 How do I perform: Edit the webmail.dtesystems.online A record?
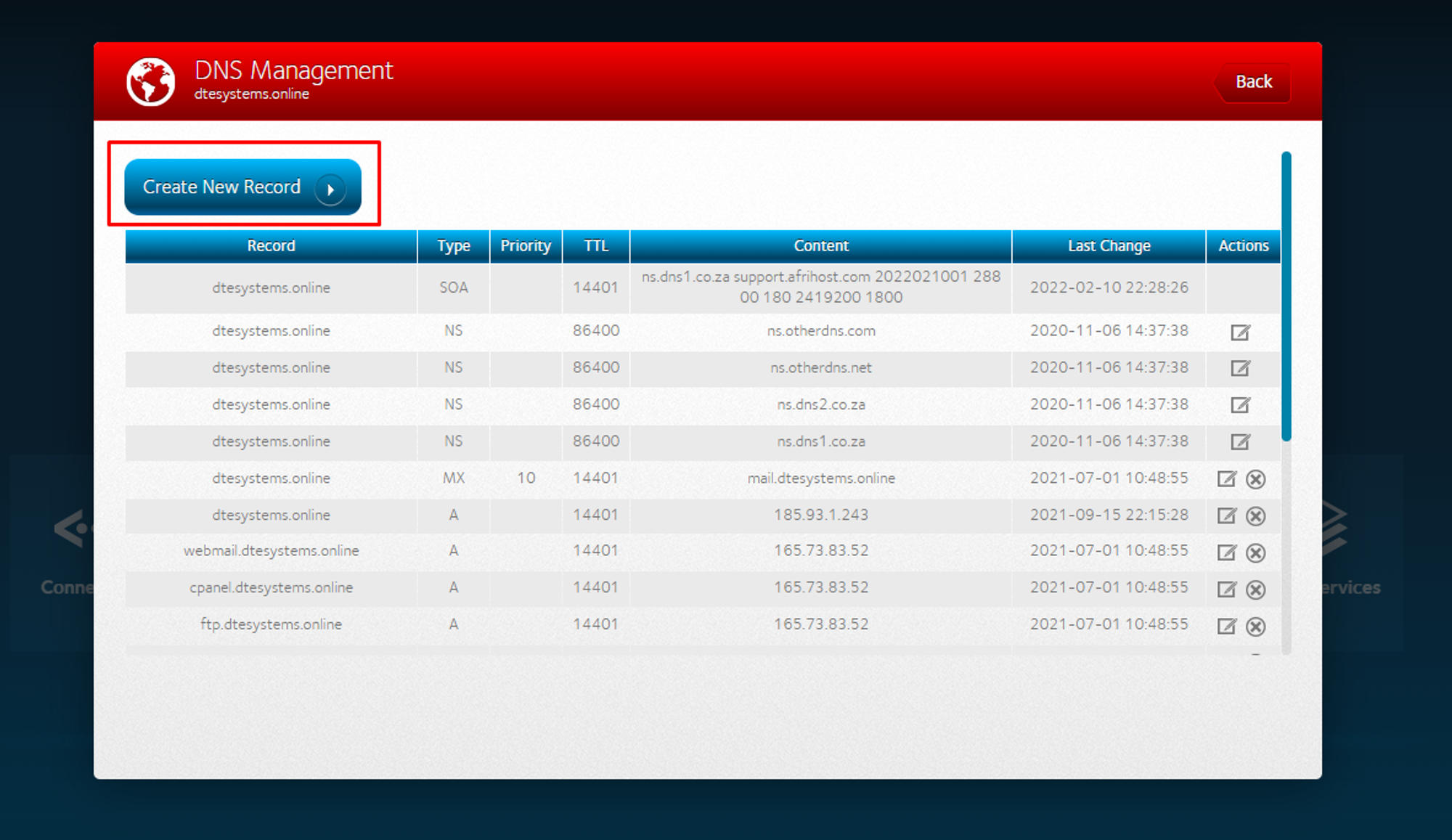[x=1226, y=552]
